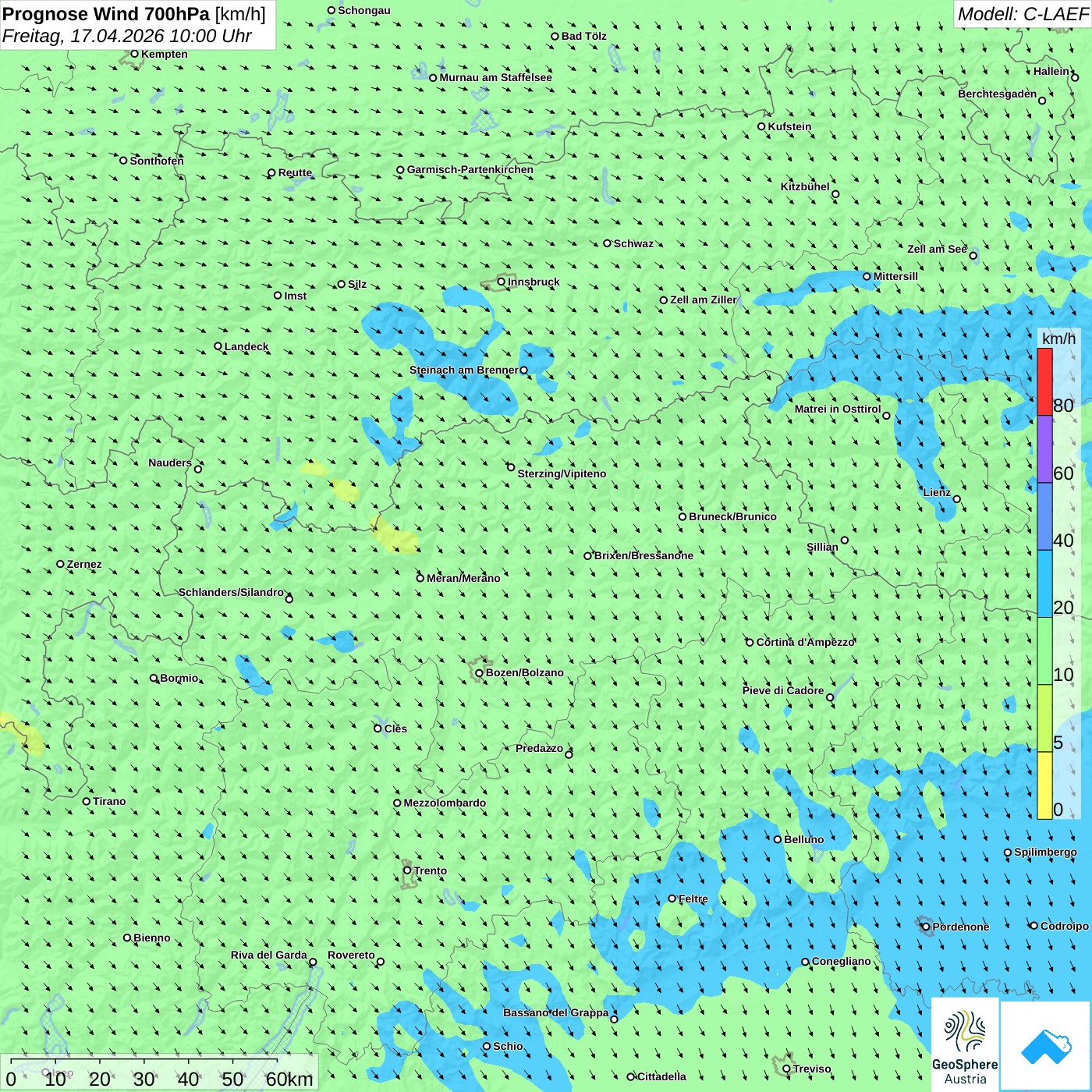Click the Pordenone city label
The width and height of the screenshot is (1092, 1092).
961,927
